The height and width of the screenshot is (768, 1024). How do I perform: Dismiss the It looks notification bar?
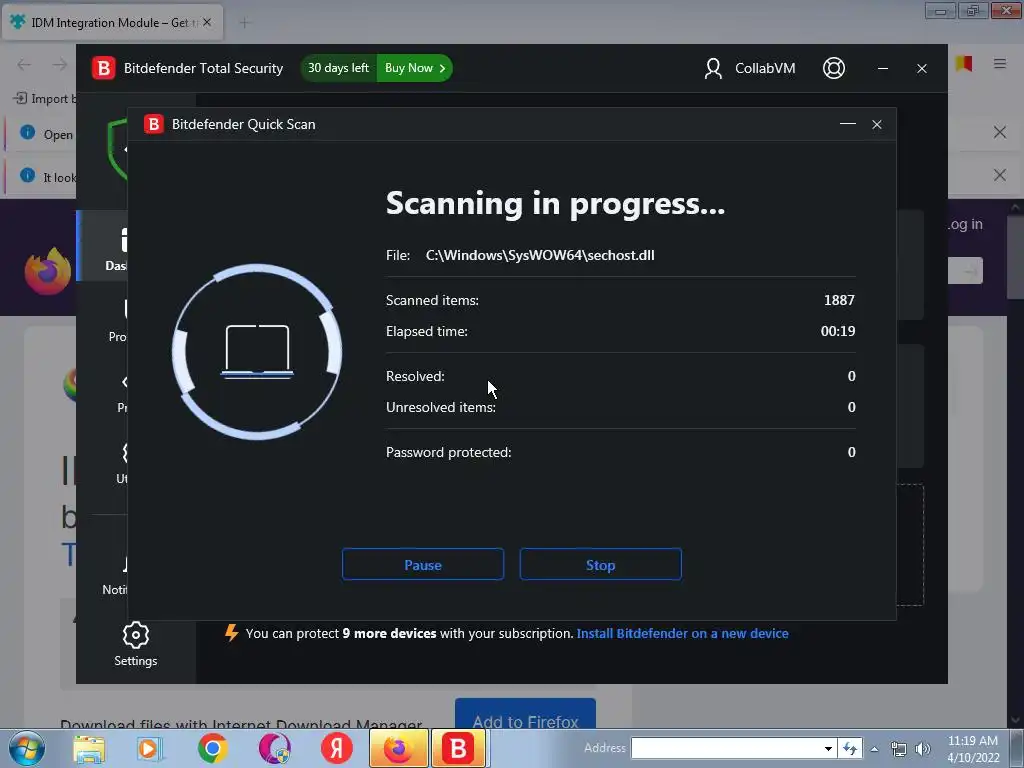point(999,175)
